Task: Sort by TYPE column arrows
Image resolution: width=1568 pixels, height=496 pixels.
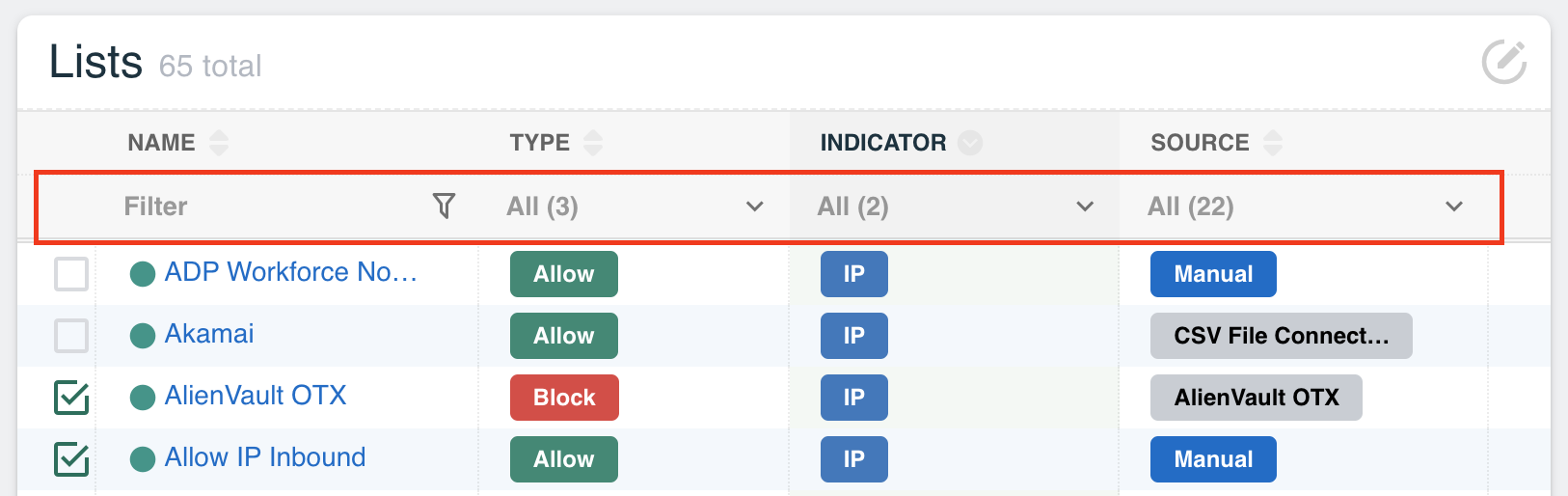Action: (x=593, y=143)
